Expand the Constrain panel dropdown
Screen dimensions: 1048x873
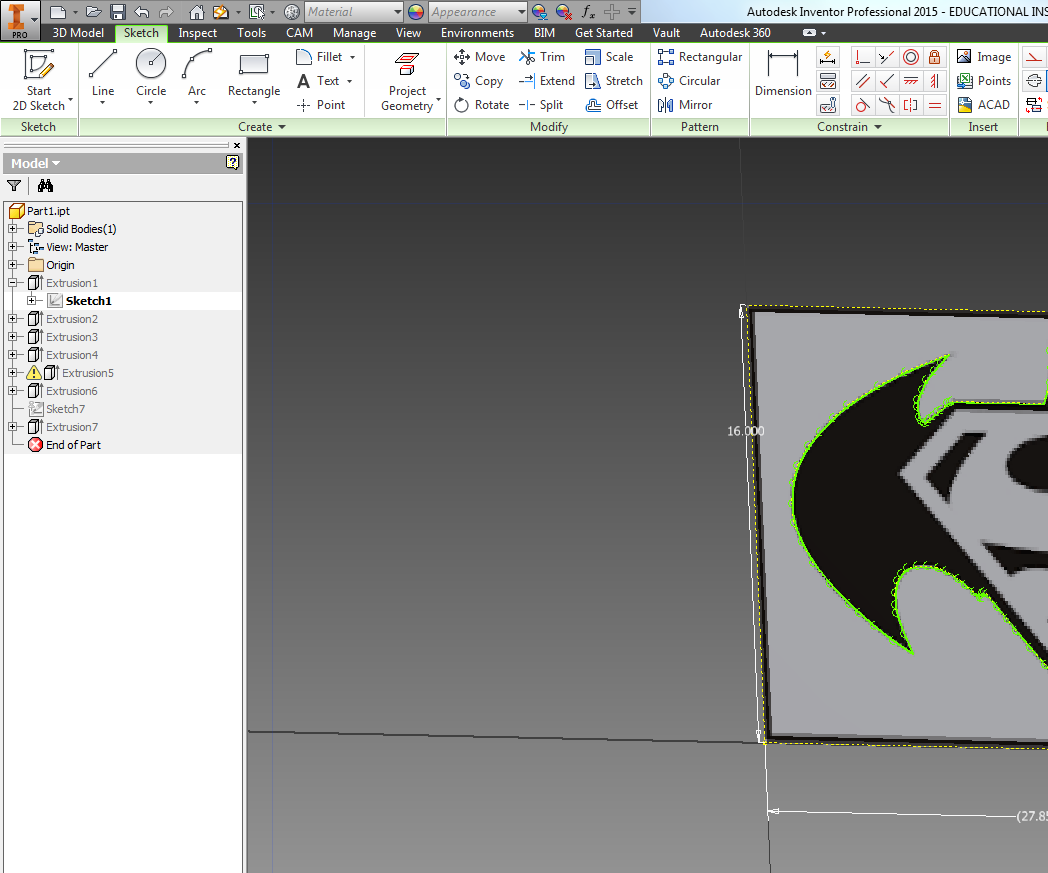click(x=849, y=126)
